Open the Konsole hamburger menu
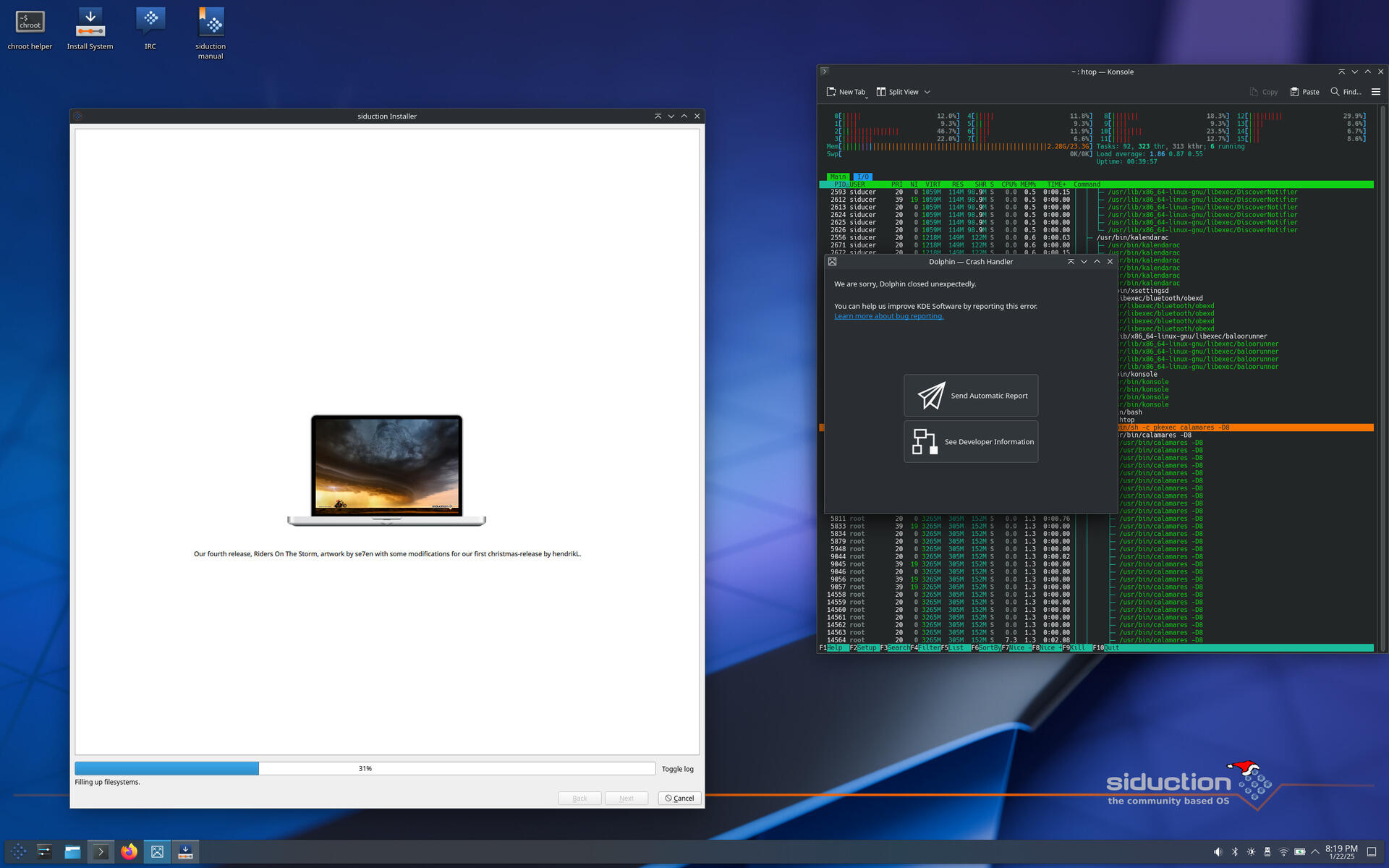Screen dimensions: 1389x868 click(1376, 92)
